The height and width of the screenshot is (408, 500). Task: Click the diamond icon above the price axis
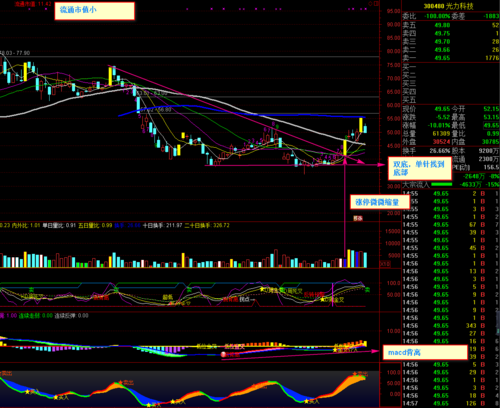[370, 4]
